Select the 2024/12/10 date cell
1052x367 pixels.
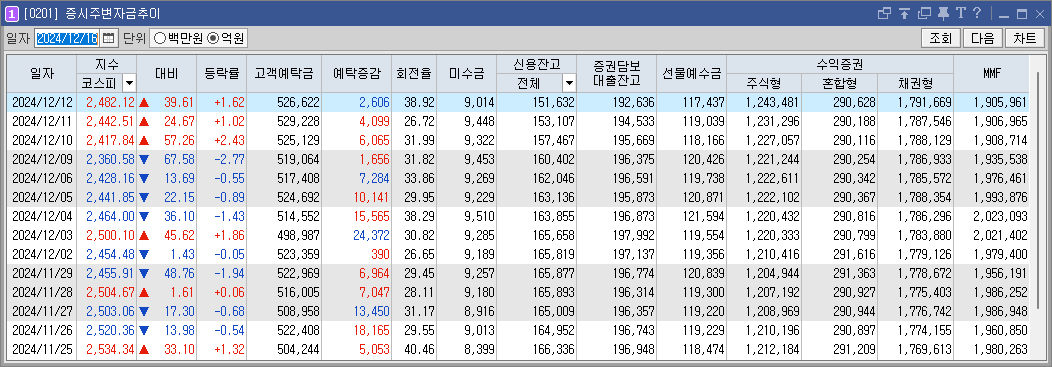click(42, 140)
